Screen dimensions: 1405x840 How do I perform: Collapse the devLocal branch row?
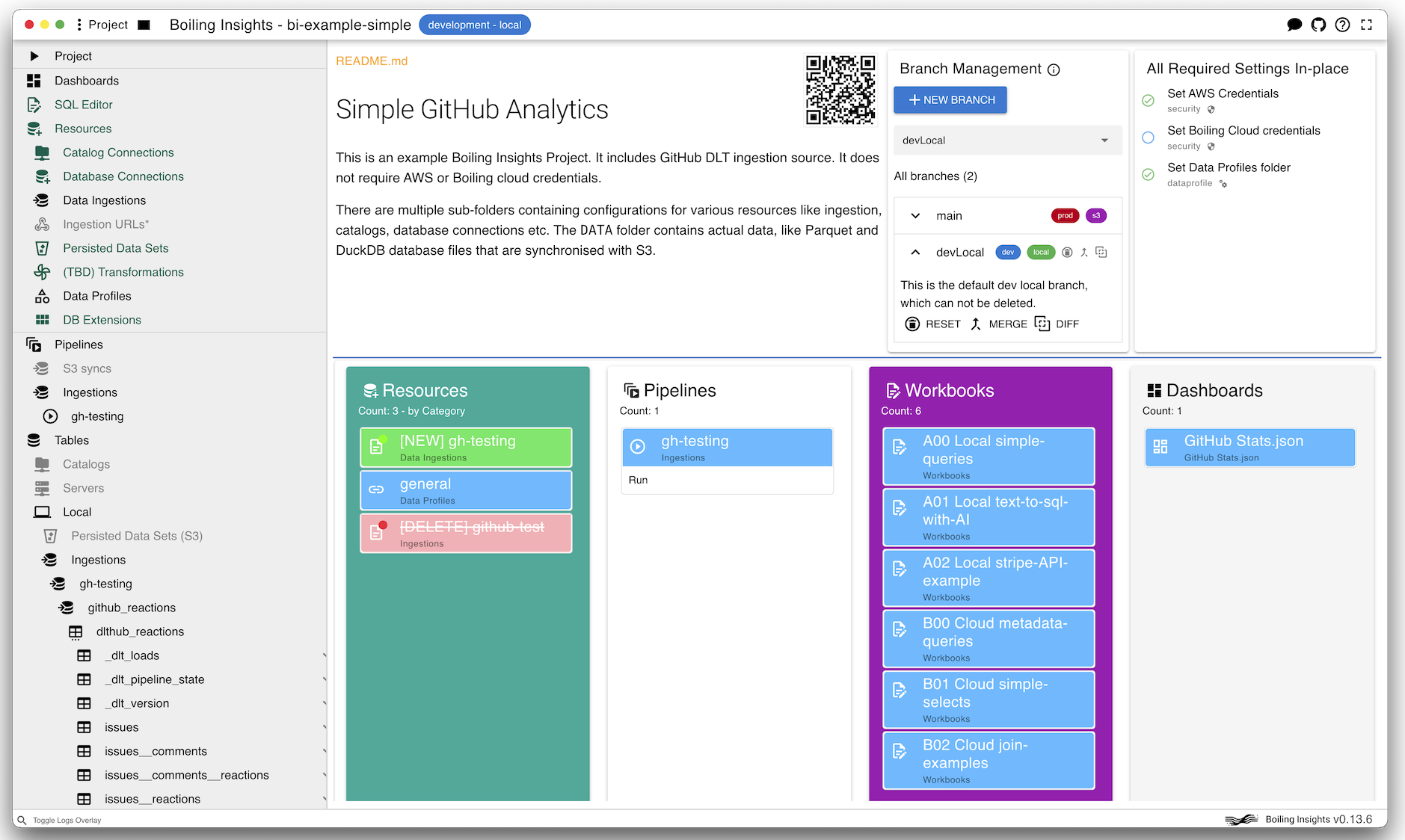pyautogui.click(x=915, y=253)
